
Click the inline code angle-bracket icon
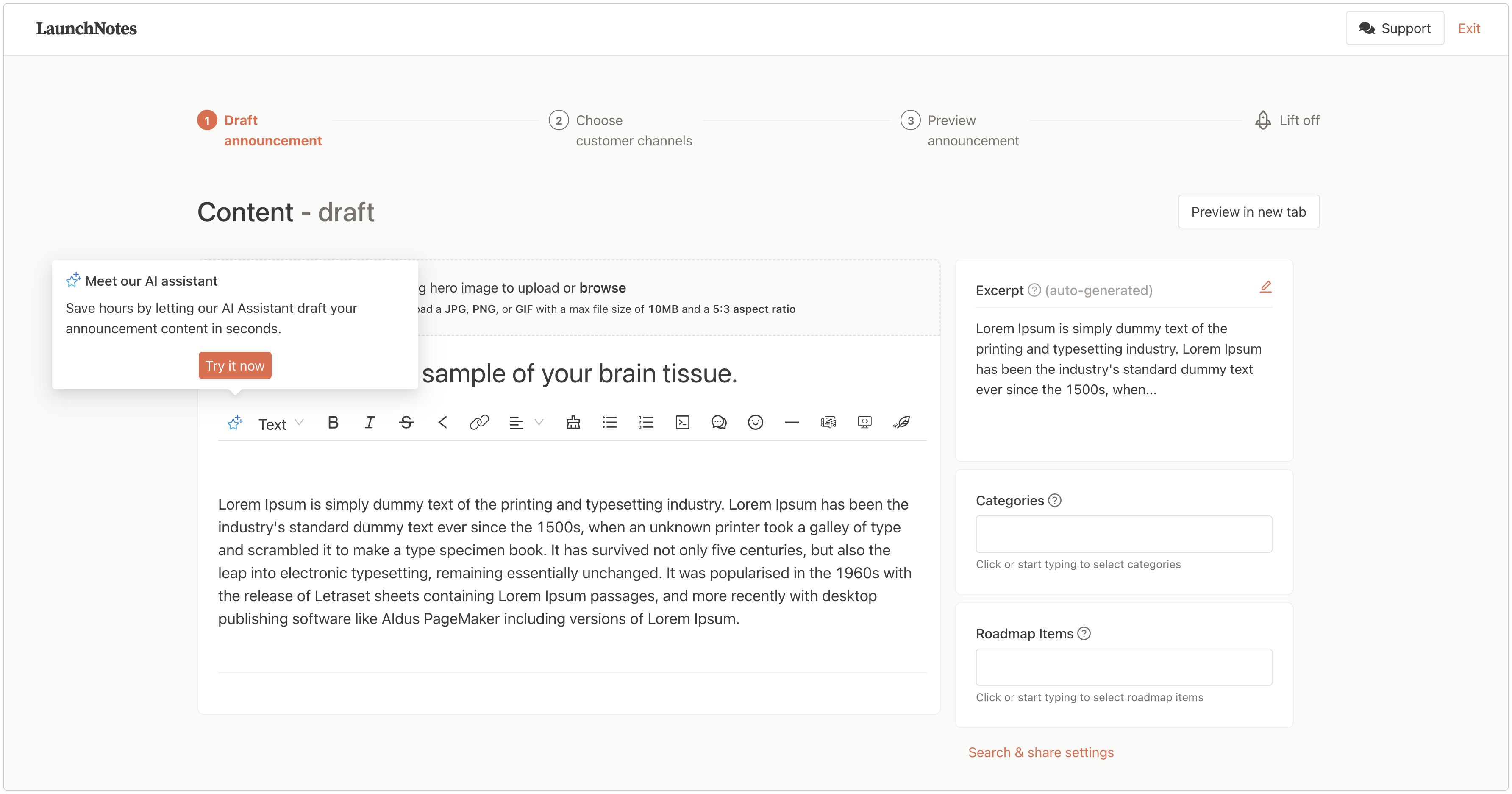coord(442,422)
